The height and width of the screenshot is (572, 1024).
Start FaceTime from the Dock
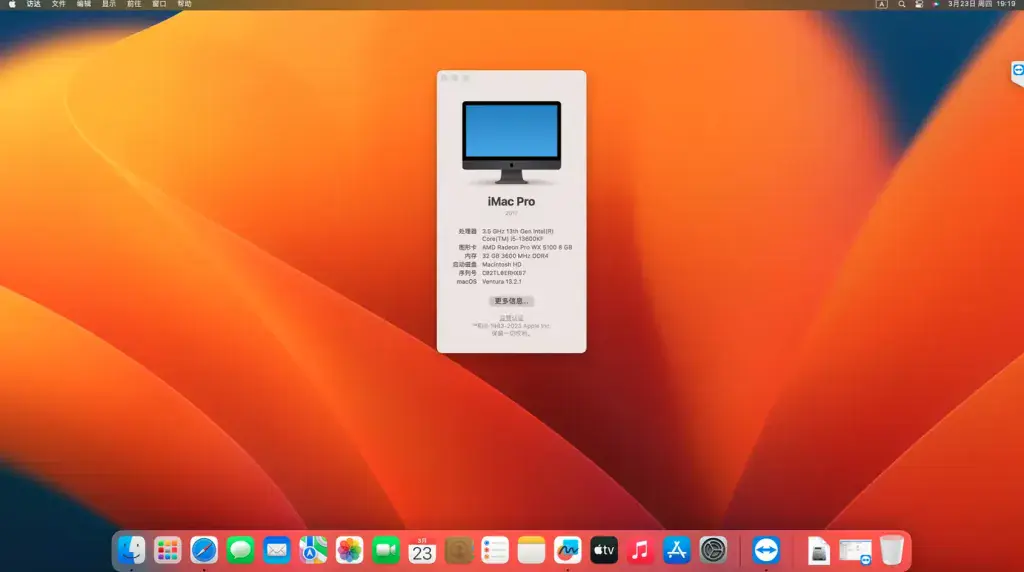pyautogui.click(x=386, y=550)
